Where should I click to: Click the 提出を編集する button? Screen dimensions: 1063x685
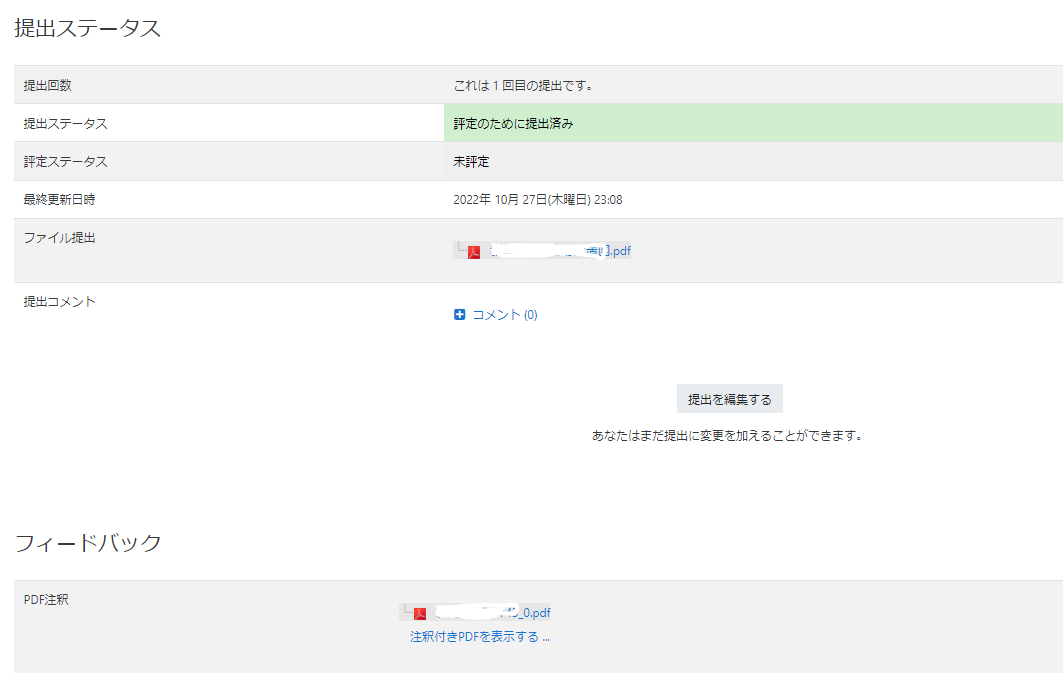732,398
